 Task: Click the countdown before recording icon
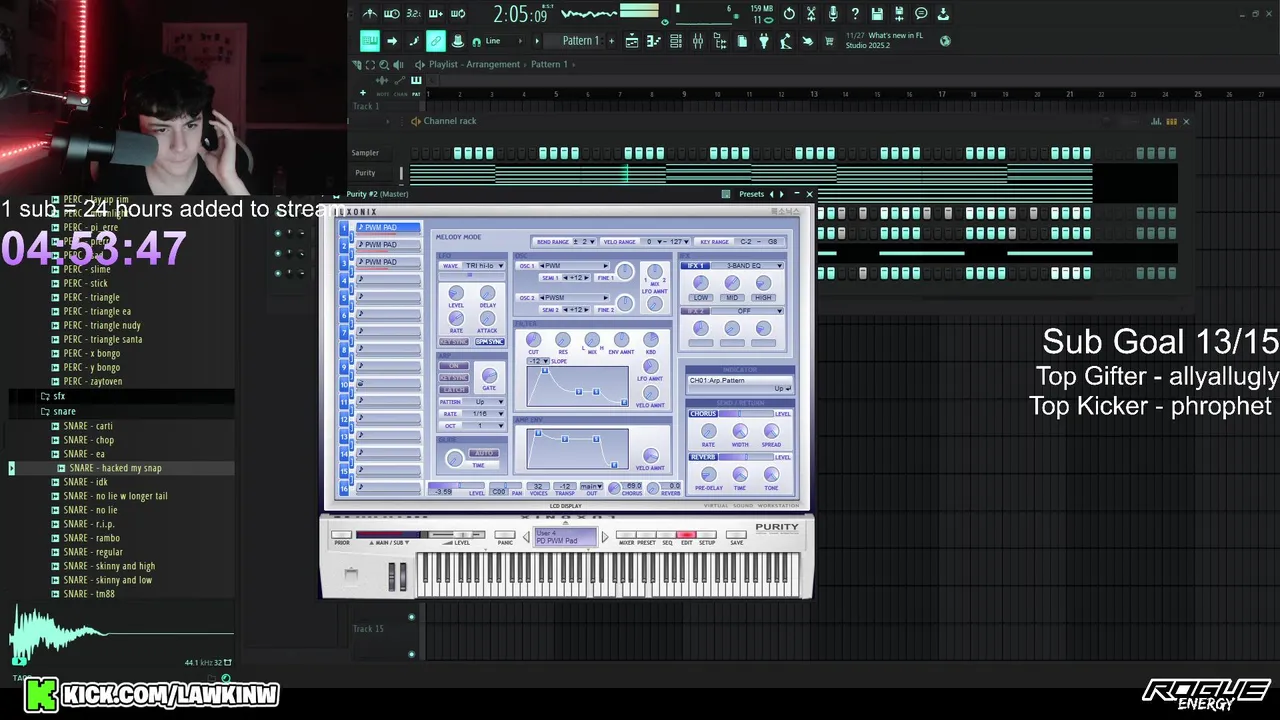coord(413,14)
